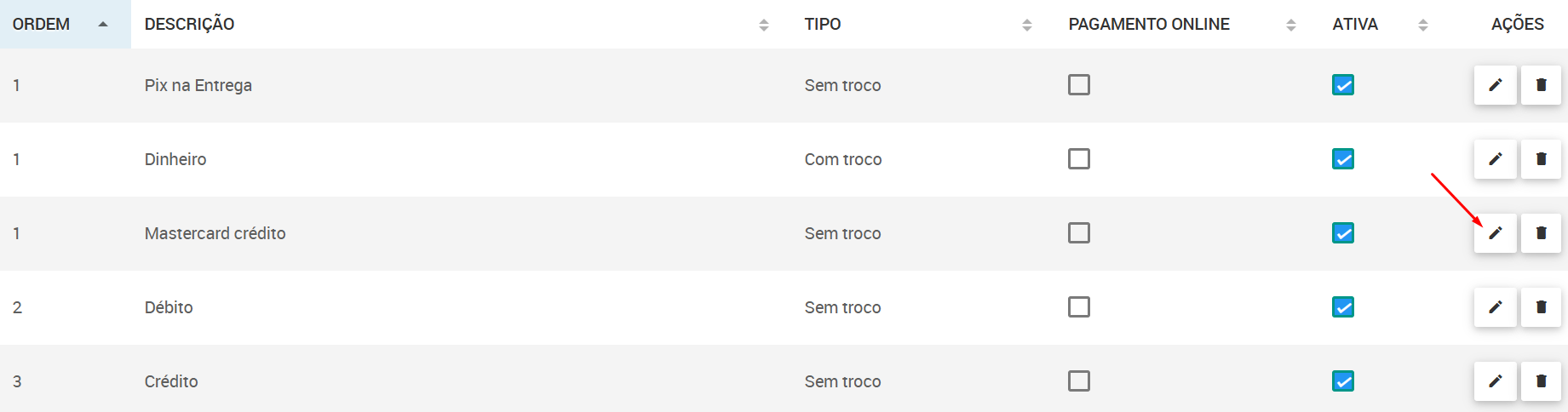
Task: Delete the Mastercard crédito entry
Action: (1541, 233)
